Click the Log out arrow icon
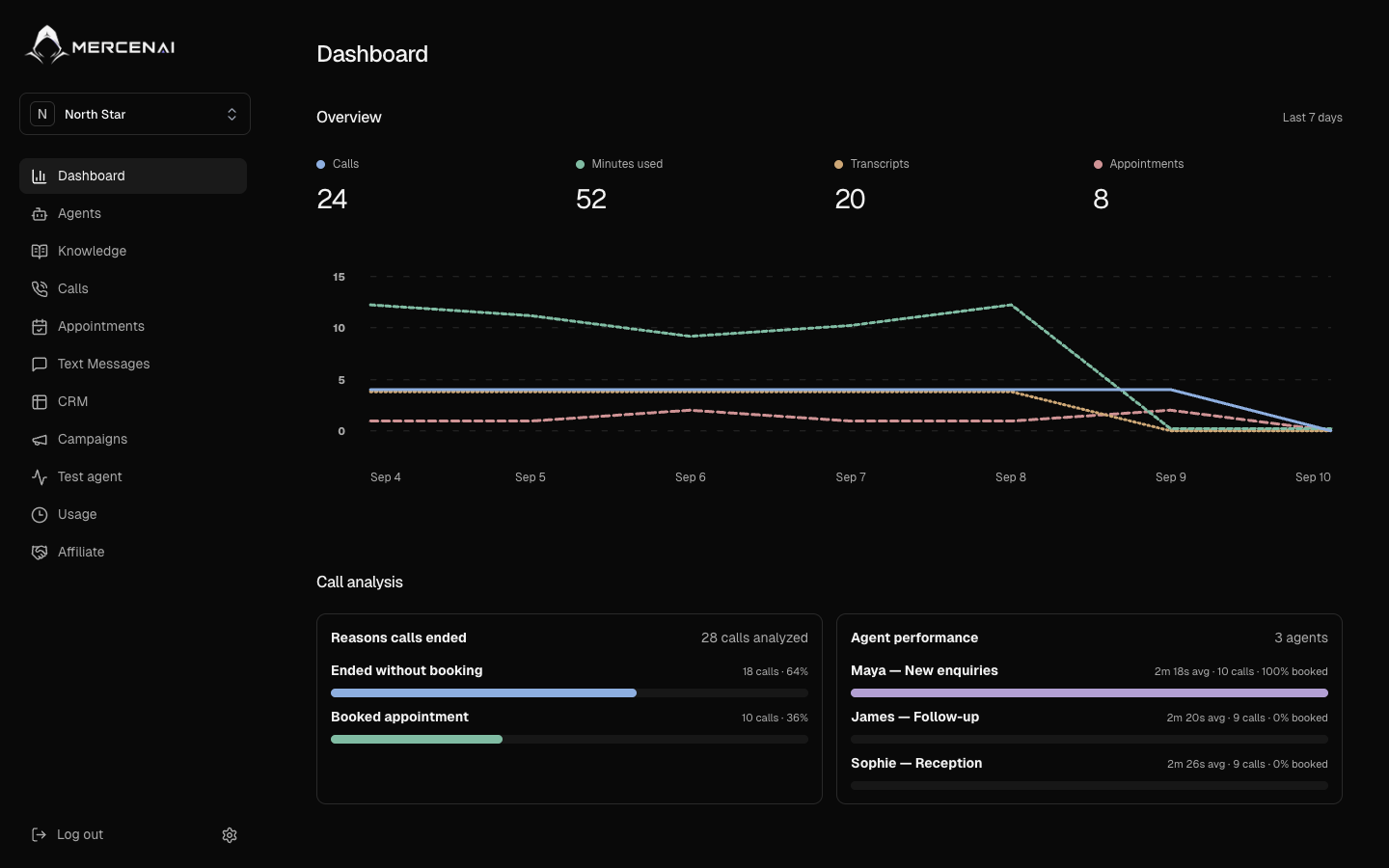Screen dimensions: 1389x868 click(39, 835)
